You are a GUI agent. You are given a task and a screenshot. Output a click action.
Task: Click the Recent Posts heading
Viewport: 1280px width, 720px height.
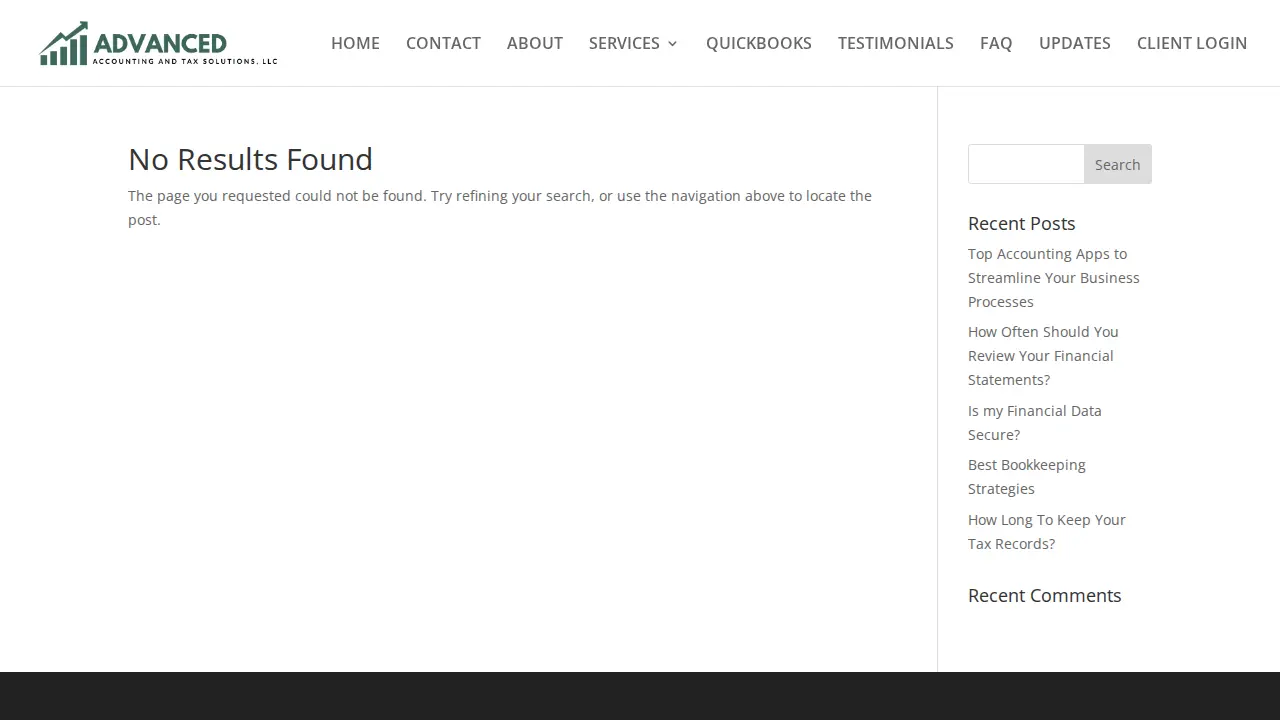pyautogui.click(x=1022, y=223)
